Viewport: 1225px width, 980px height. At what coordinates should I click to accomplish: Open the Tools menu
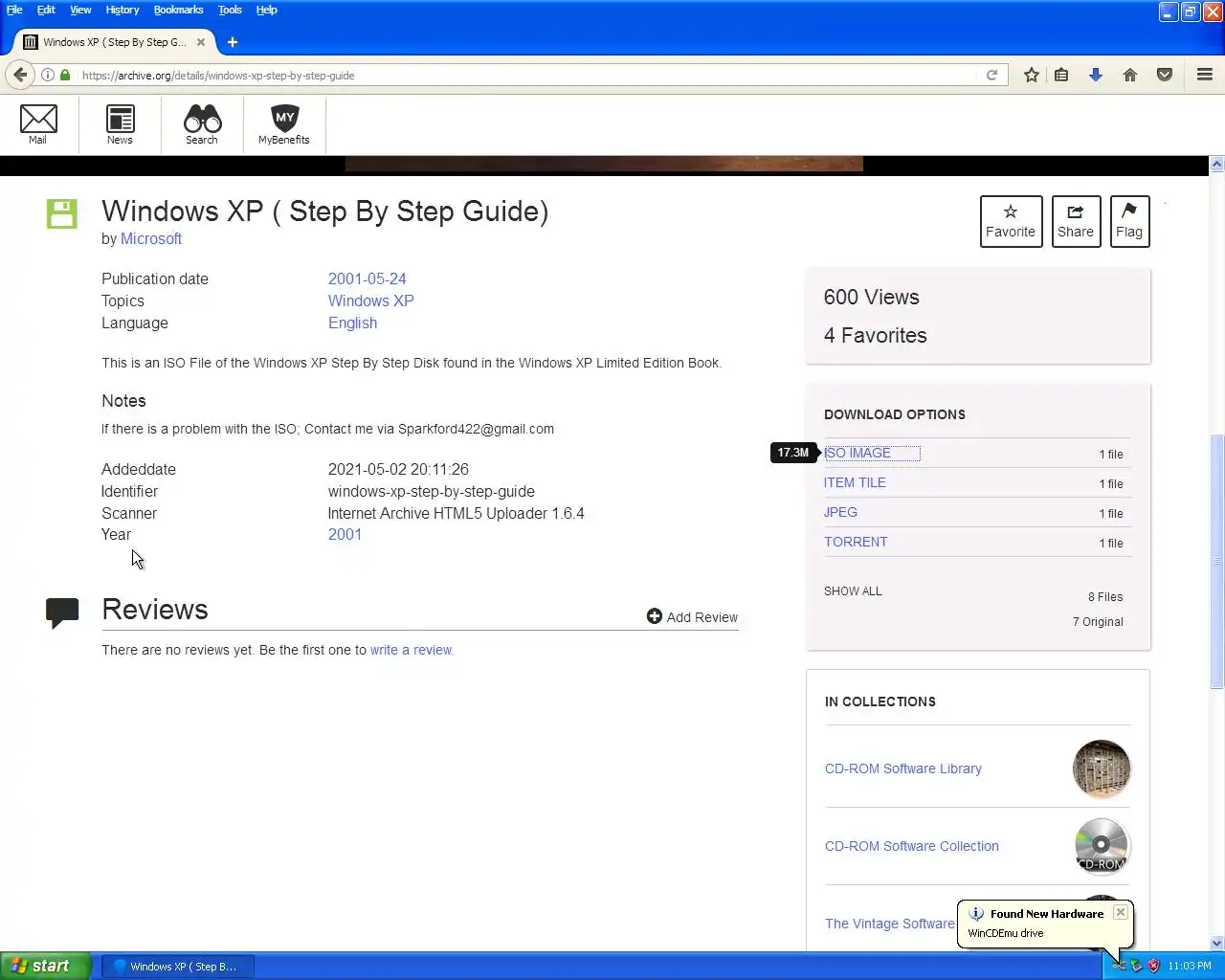[x=230, y=10]
